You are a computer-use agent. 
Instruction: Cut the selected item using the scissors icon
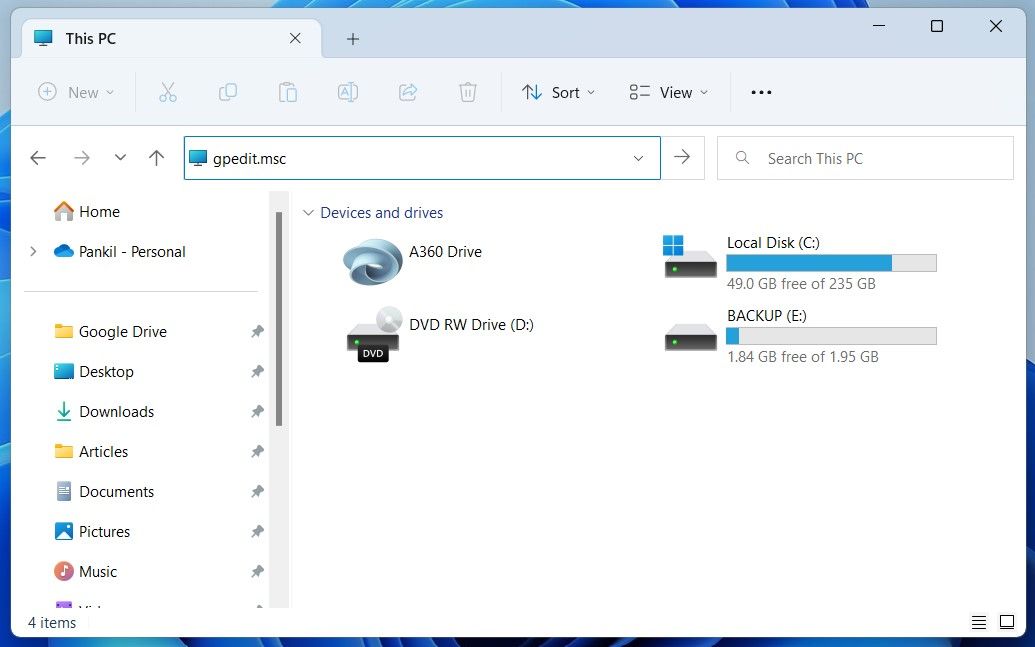coord(167,92)
